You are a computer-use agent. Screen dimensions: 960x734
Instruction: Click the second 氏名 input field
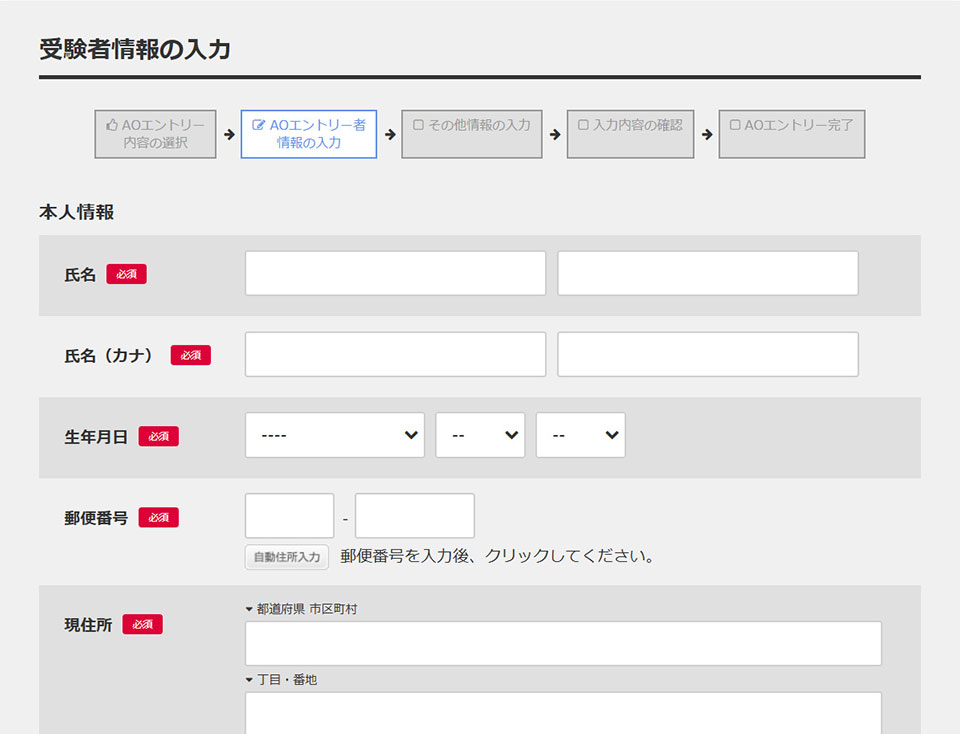click(x=707, y=274)
